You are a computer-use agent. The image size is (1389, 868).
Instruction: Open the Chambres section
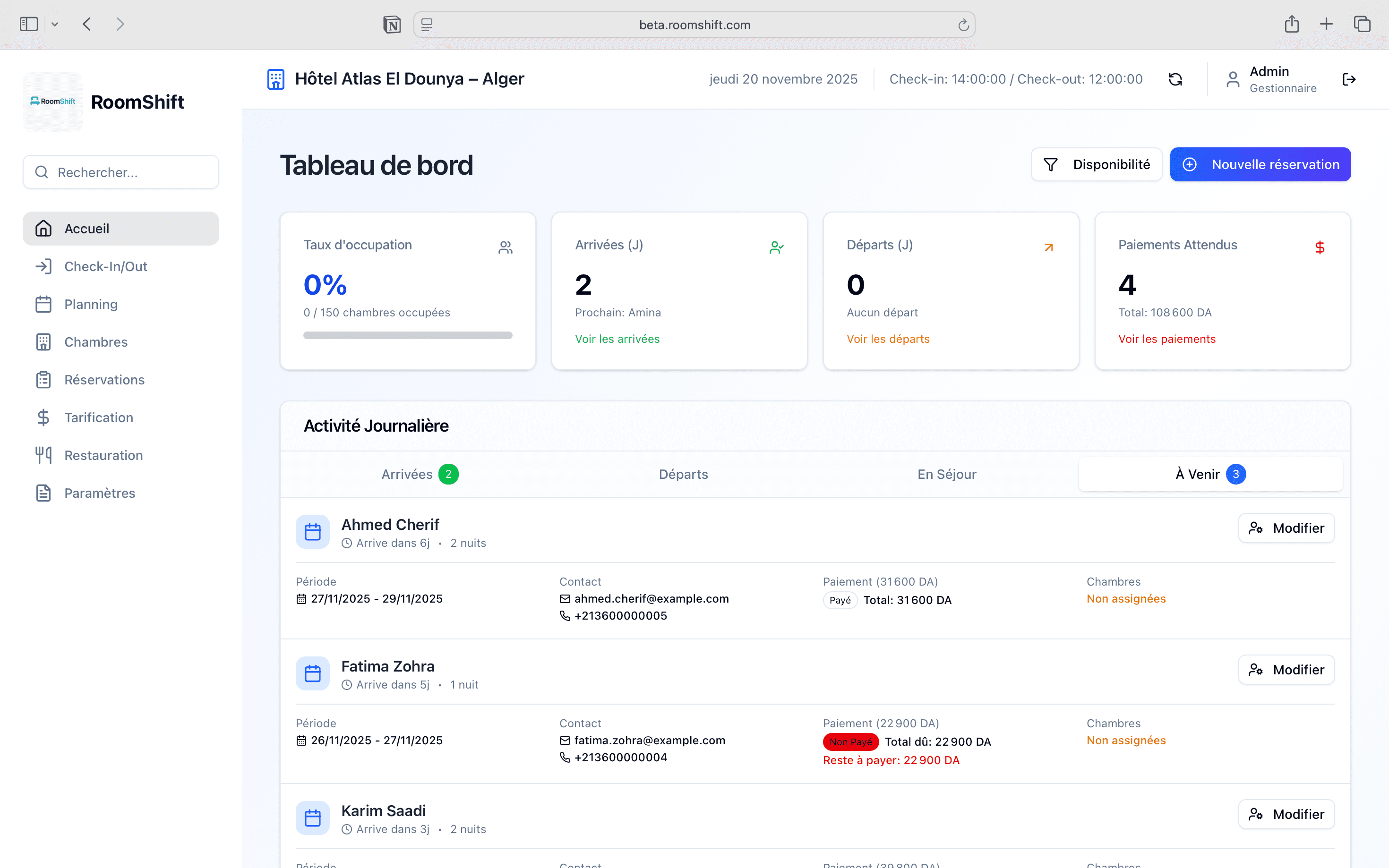point(95,341)
